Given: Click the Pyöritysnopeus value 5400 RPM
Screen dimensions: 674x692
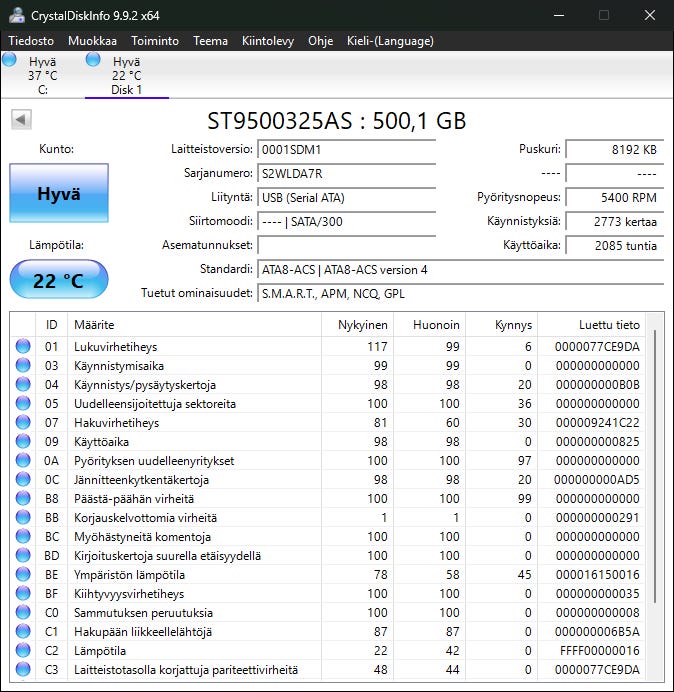Looking at the screenshot, I should 614,197.
